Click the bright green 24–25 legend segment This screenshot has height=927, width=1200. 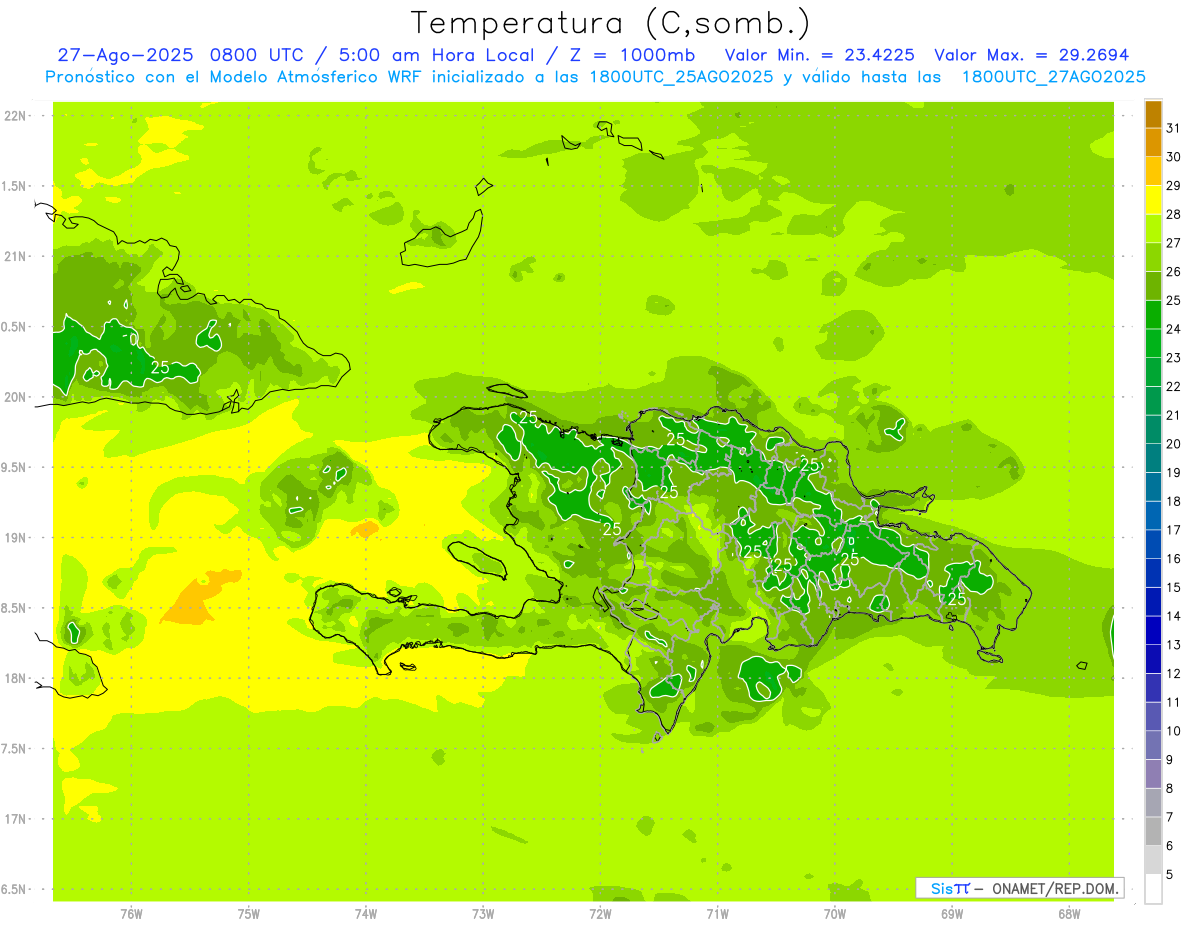pos(1153,315)
